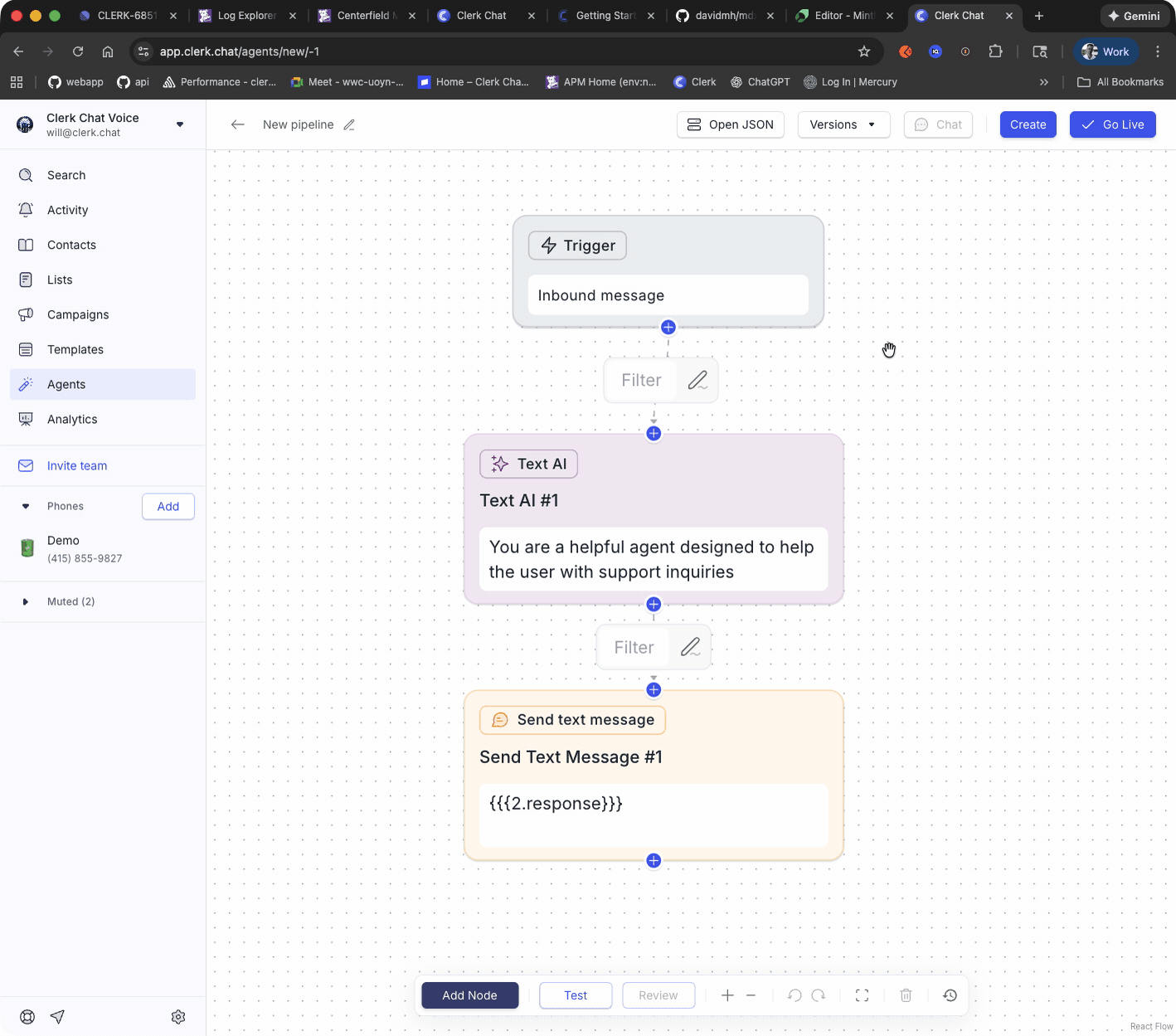
Task: Edit the first Filter via its pencil icon
Action: tap(697, 380)
